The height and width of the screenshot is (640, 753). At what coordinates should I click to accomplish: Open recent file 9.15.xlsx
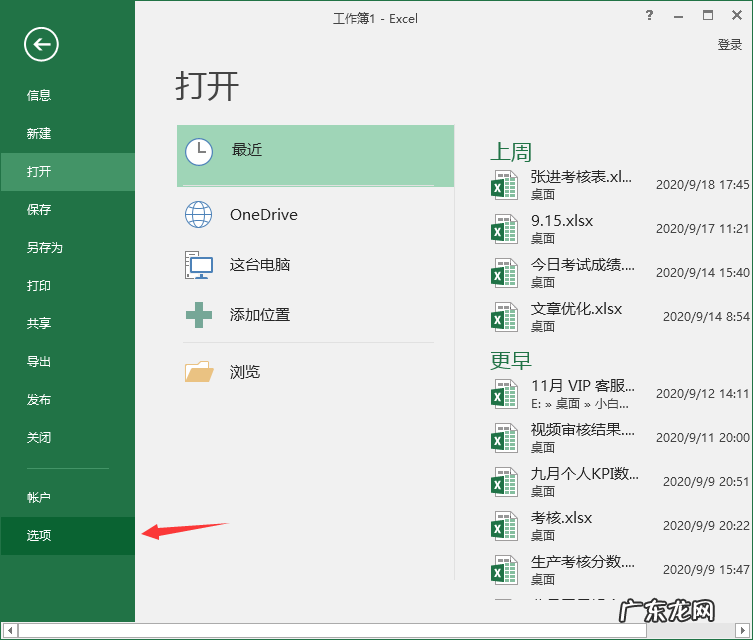[x=562, y=221]
